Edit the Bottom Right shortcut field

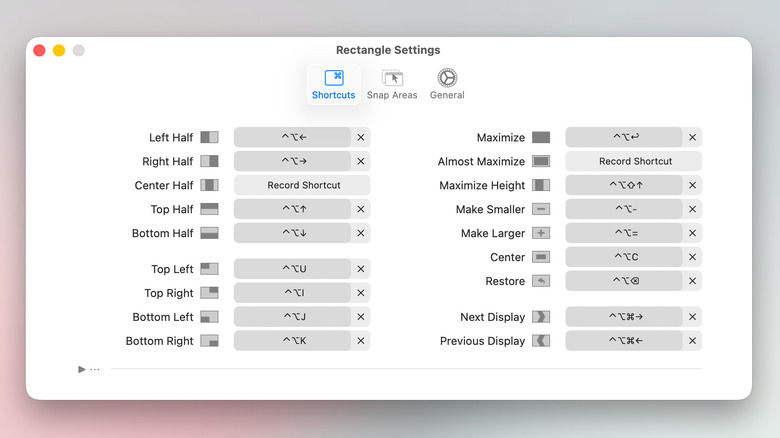pos(292,340)
